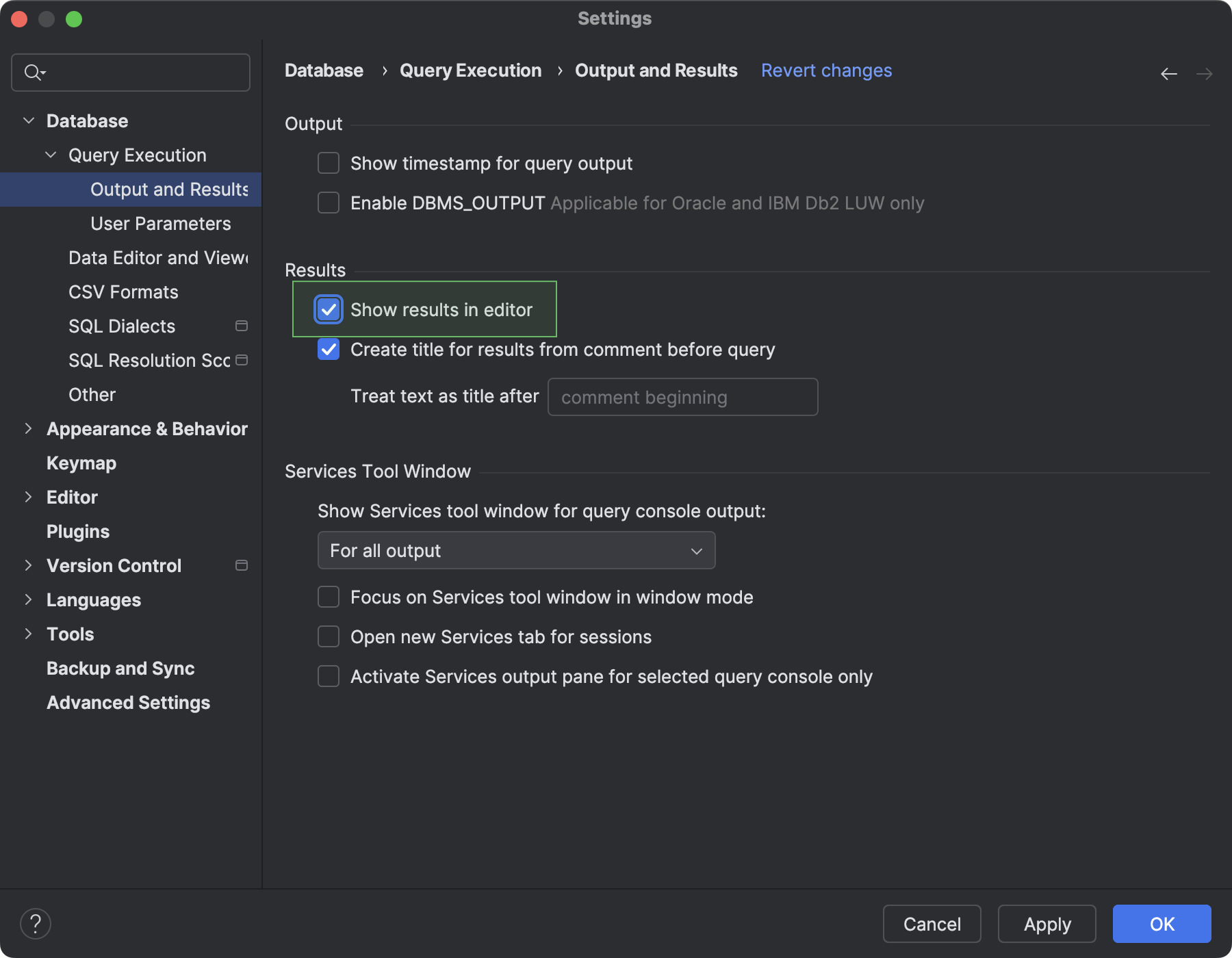The width and height of the screenshot is (1232, 958).
Task: Click the Treat text as title field
Action: click(x=682, y=398)
